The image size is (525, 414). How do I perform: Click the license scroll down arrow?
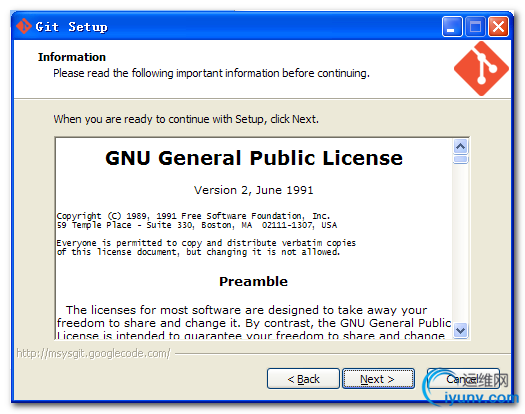coord(461,331)
